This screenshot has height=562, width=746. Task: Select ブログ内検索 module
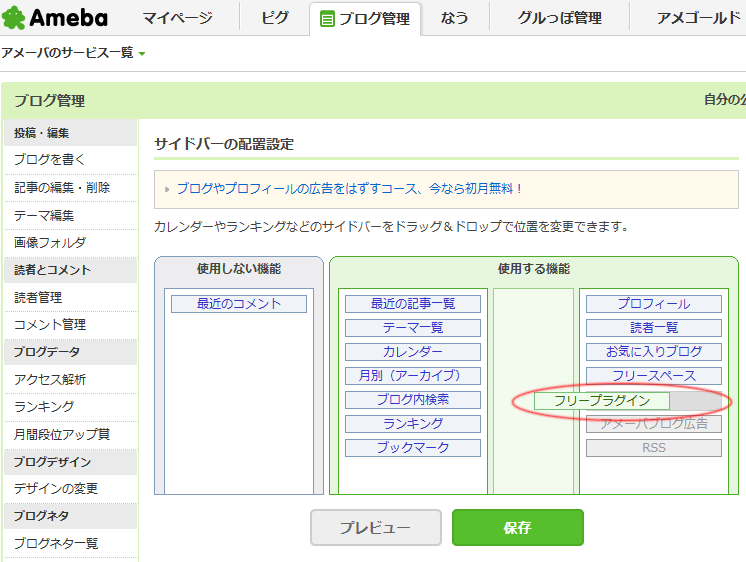[413, 400]
